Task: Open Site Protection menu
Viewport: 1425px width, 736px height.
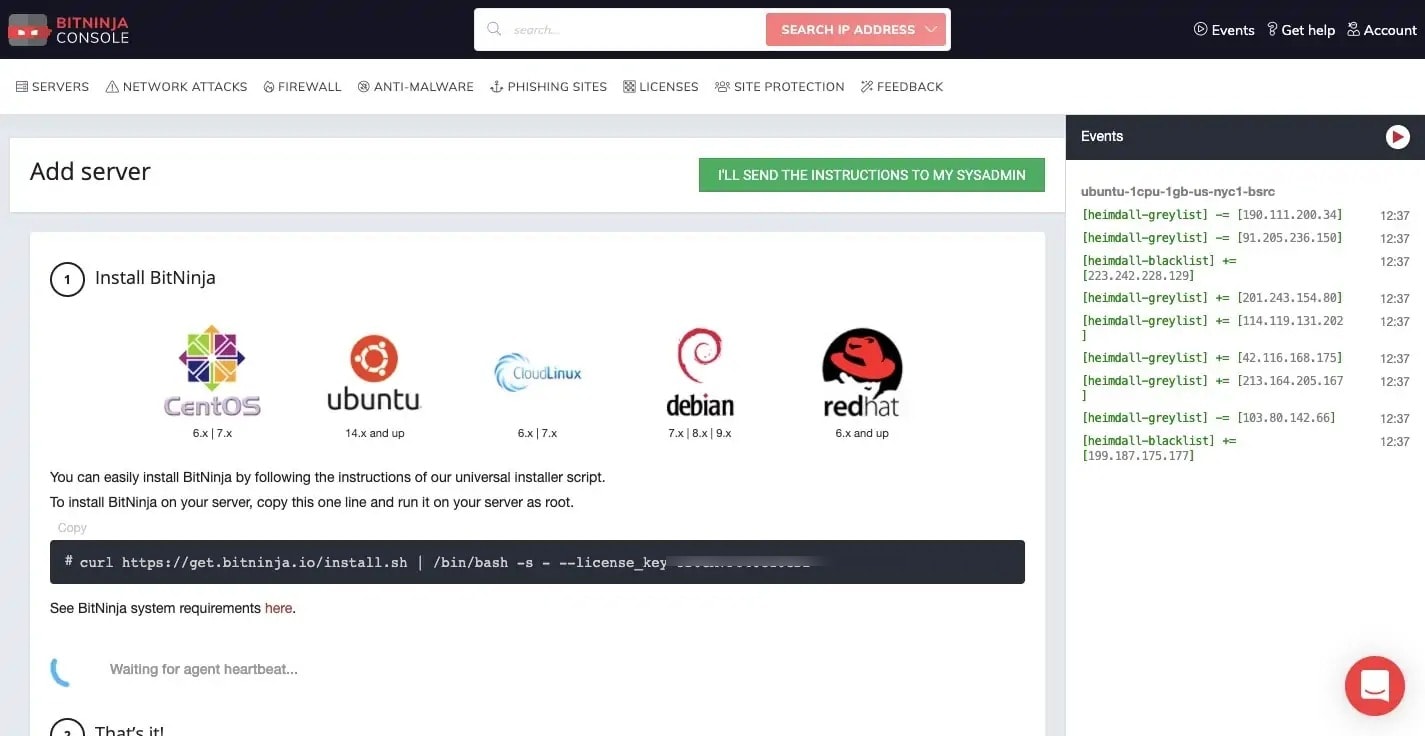Action: coord(780,87)
